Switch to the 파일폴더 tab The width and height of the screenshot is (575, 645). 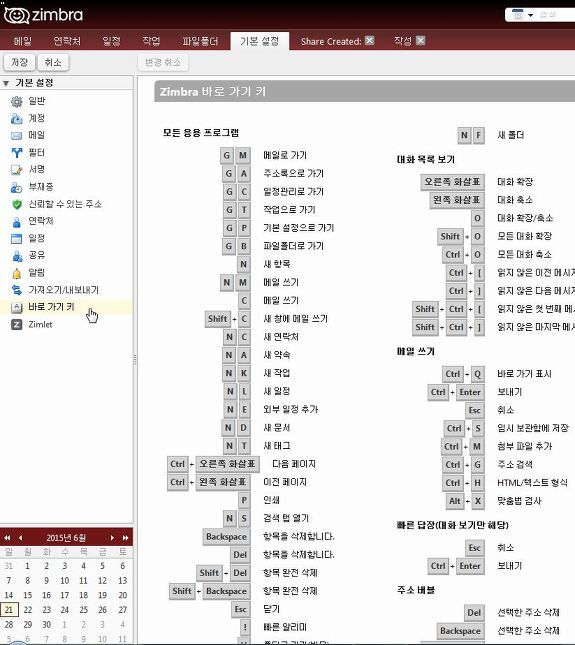tap(200, 41)
